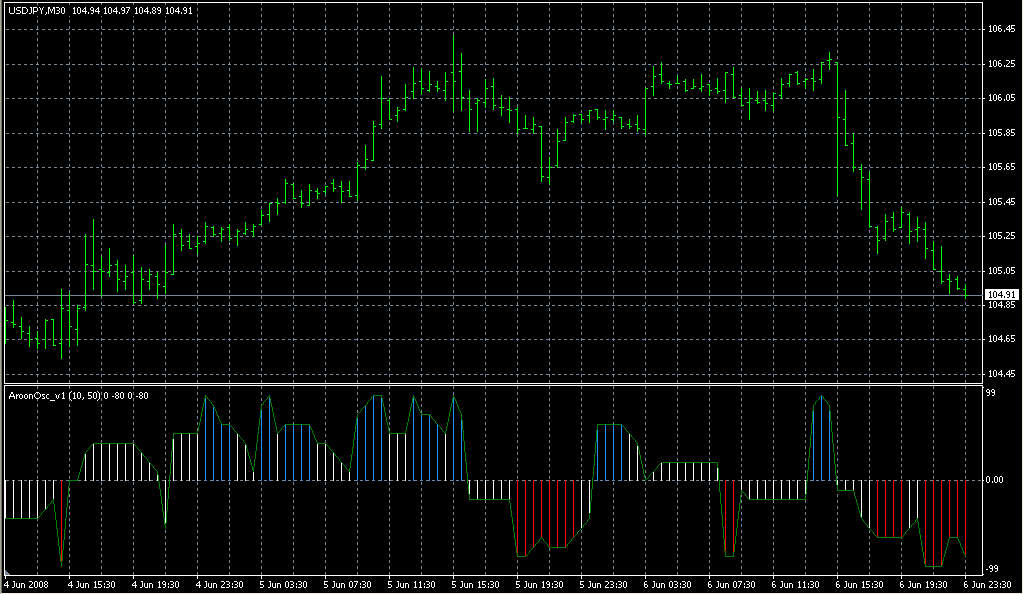
Task: Click the 5 Jun 15:30 time label
Action: [x=475, y=585]
